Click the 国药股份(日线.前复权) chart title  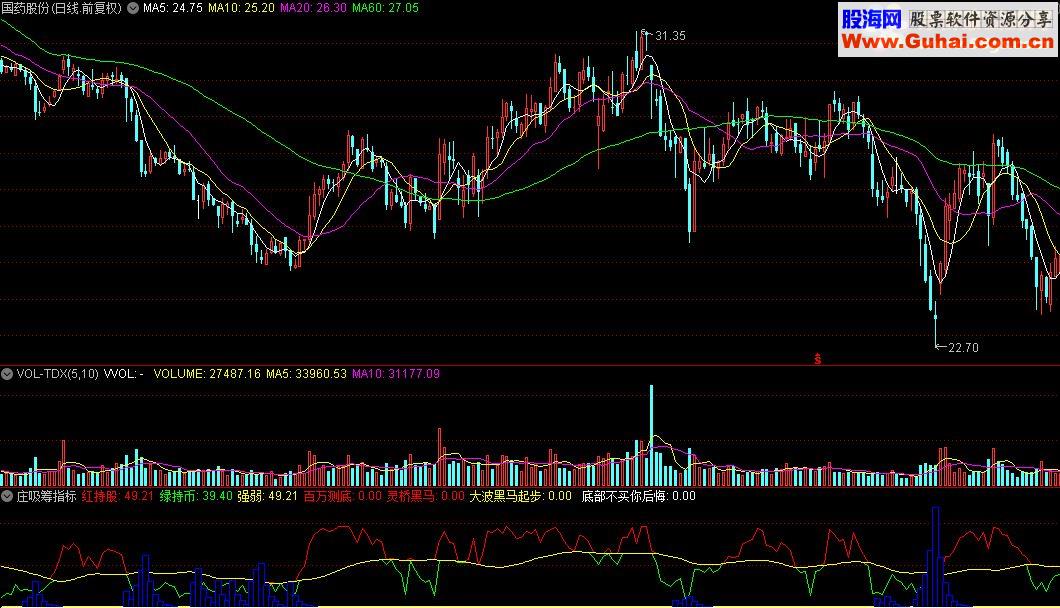coord(62,8)
